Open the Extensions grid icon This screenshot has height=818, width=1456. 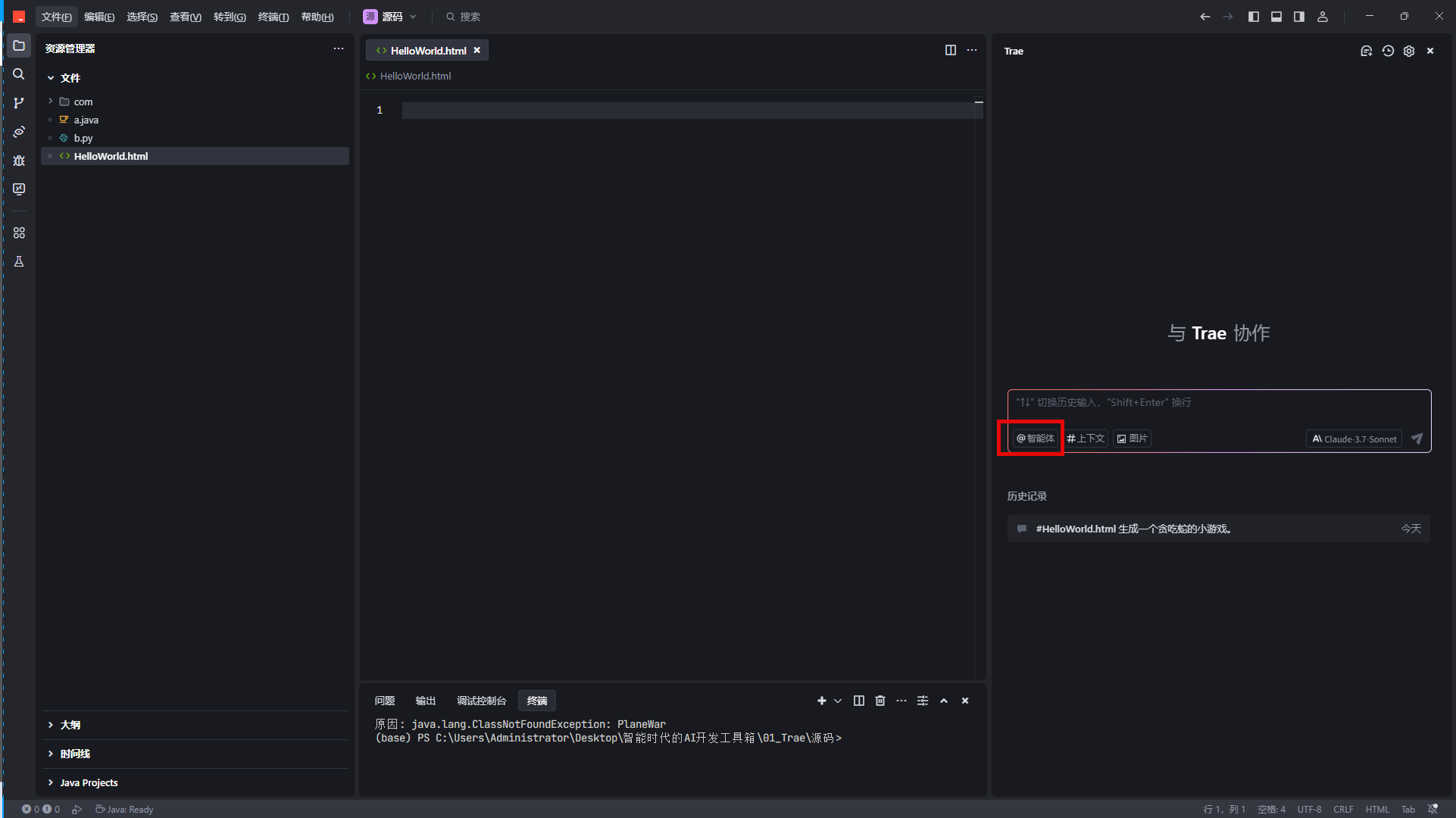tap(19, 233)
